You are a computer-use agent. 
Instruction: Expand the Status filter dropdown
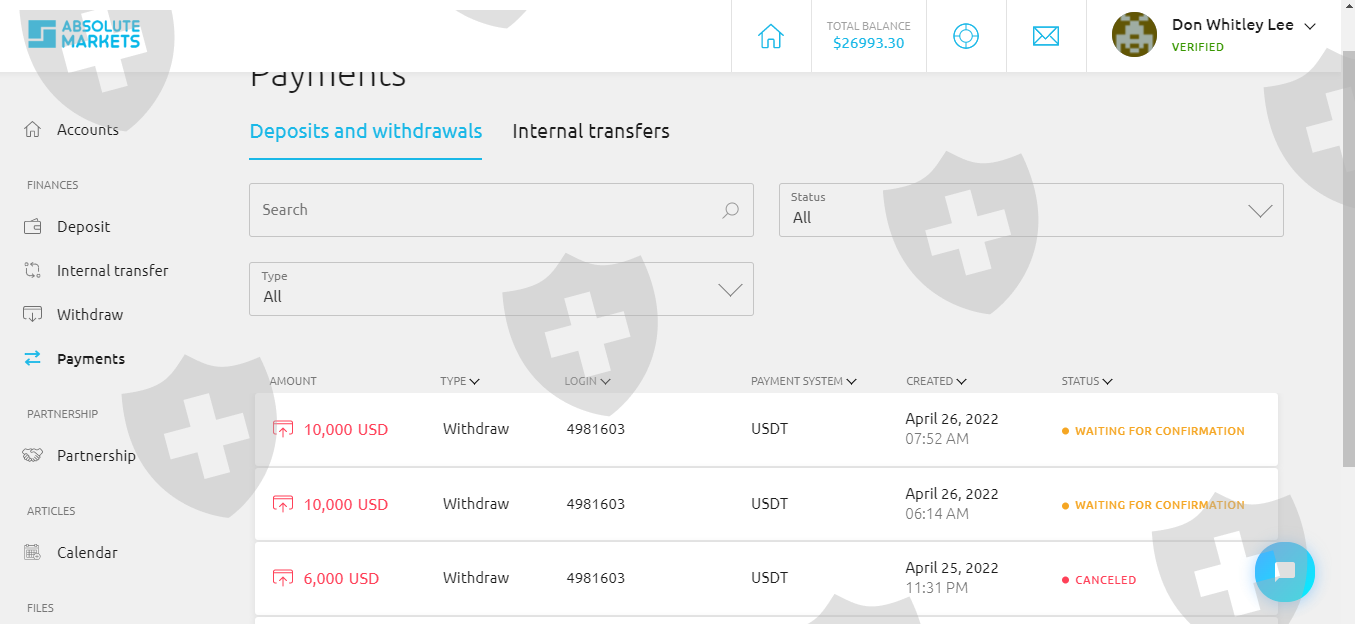click(1031, 210)
